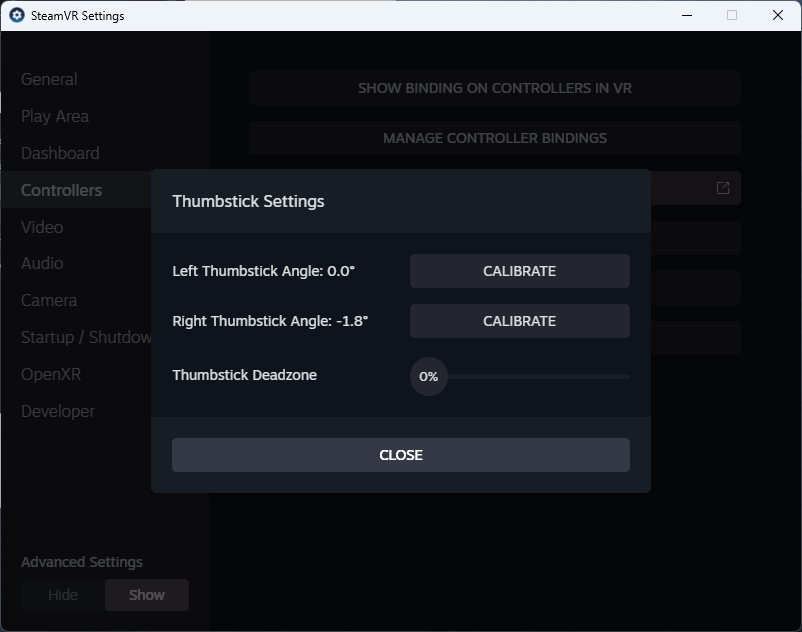Show Advanced Settings

(x=146, y=595)
